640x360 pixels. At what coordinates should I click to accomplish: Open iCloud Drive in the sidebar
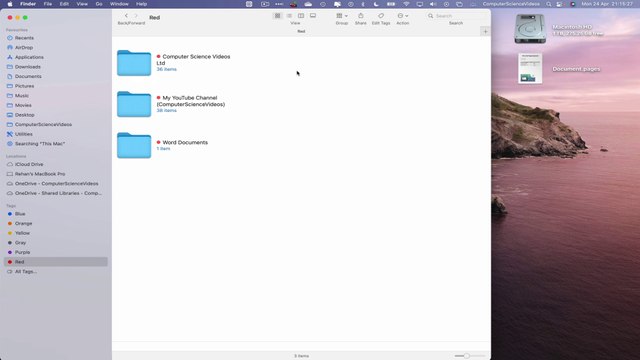(29, 164)
